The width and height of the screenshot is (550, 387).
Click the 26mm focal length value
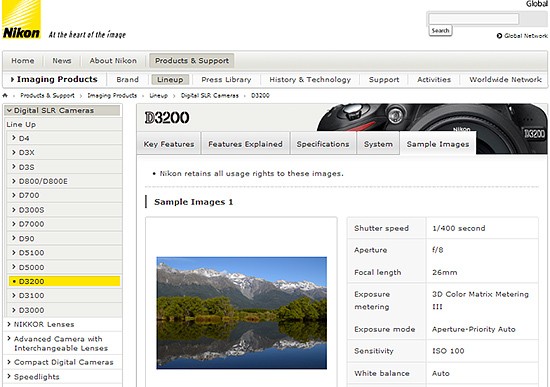pos(444,272)
